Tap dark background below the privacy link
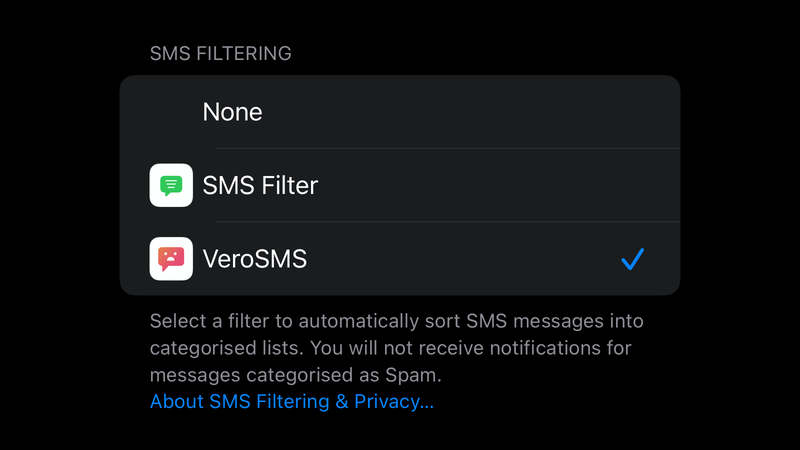Image resolution: width=800 pixels, height=450 pixels. [400, 430]
